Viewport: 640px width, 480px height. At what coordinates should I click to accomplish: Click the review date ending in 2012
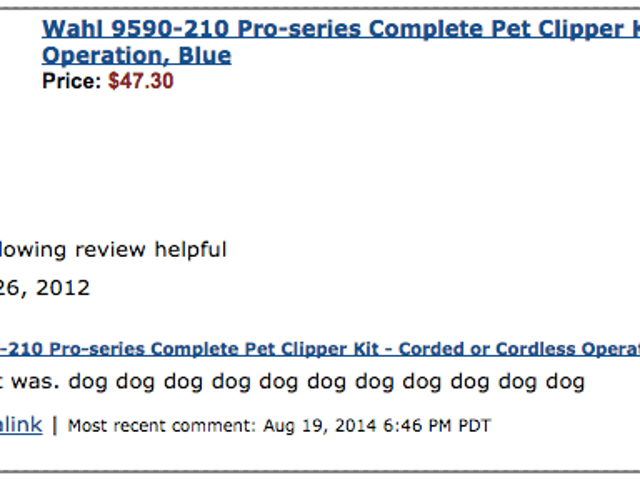45,288
